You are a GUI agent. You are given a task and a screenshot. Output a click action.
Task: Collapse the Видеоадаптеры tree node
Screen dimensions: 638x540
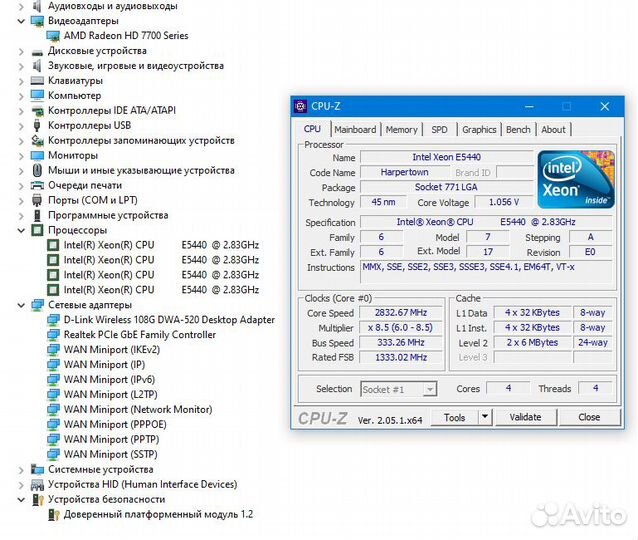coord(21,21)
